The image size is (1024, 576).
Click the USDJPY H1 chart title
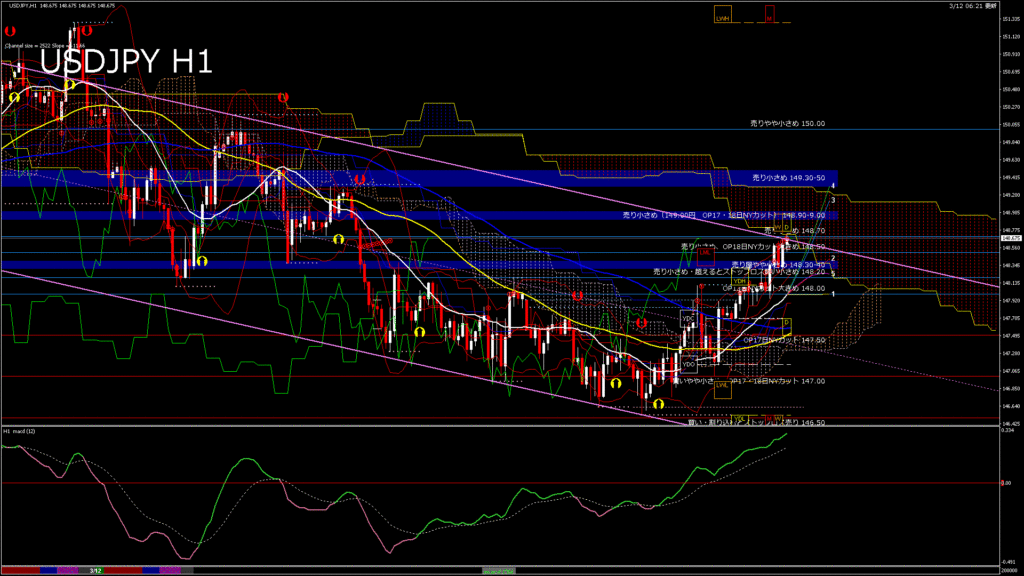(x=126, y=62)
